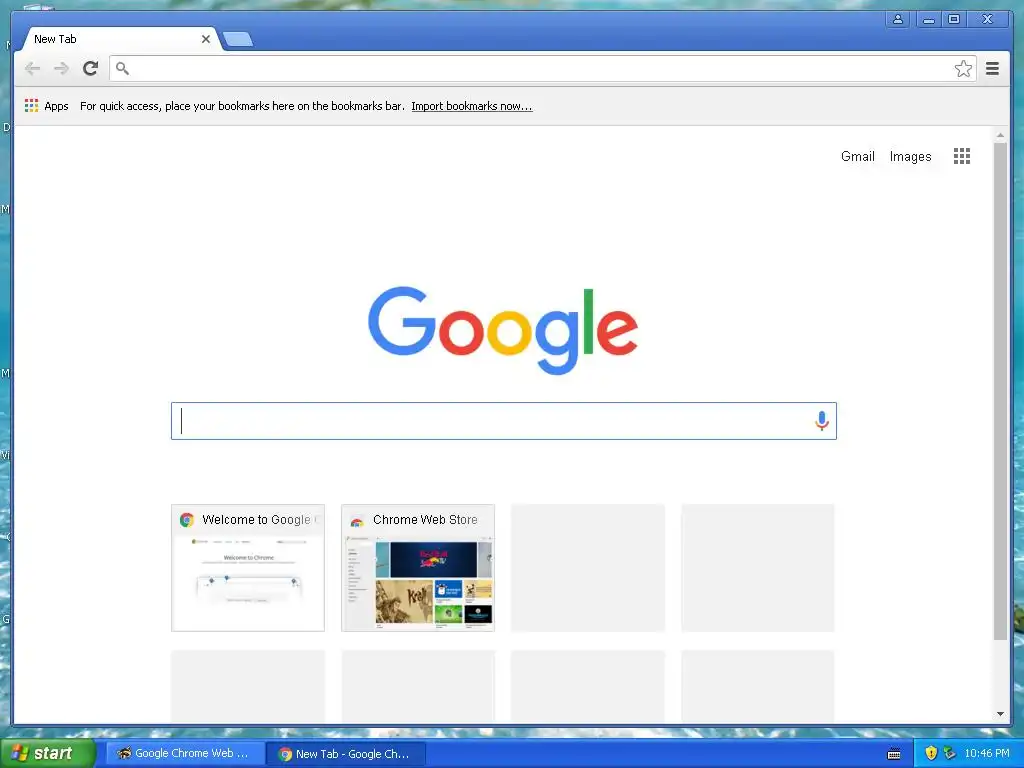
Task: Reload the page with the refresh icon
Action: tap(90, 68)
